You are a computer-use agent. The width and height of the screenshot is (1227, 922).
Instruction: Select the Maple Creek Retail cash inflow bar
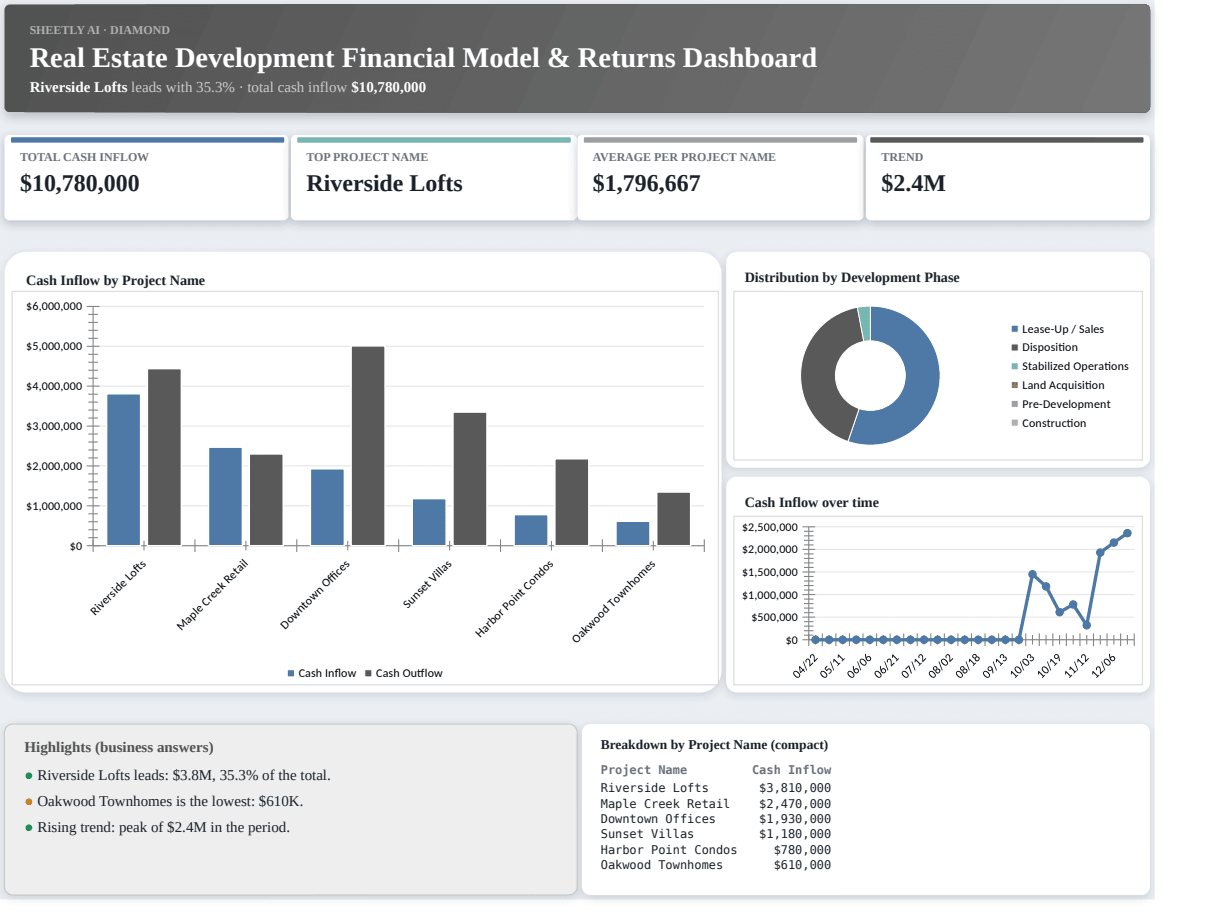pos(225,496)
